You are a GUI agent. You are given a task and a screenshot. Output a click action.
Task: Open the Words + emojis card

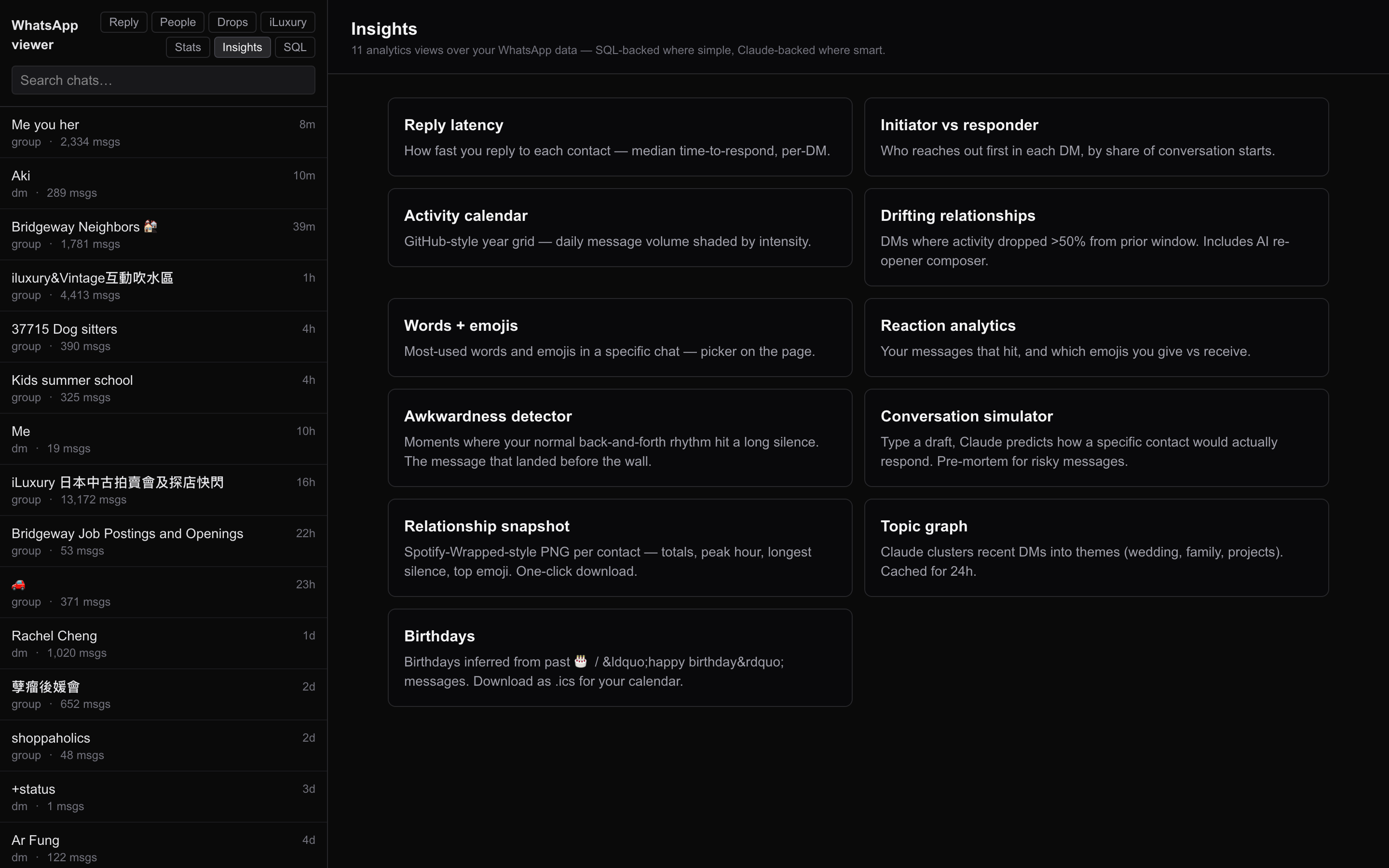click(x=620, y=338)
